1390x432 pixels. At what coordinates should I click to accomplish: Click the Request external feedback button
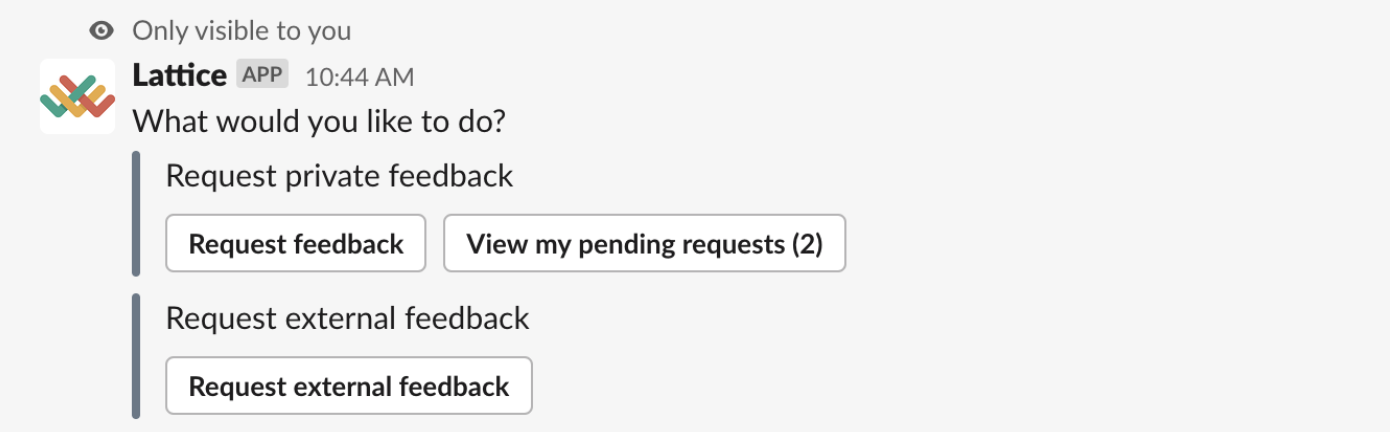click(349, 385)
